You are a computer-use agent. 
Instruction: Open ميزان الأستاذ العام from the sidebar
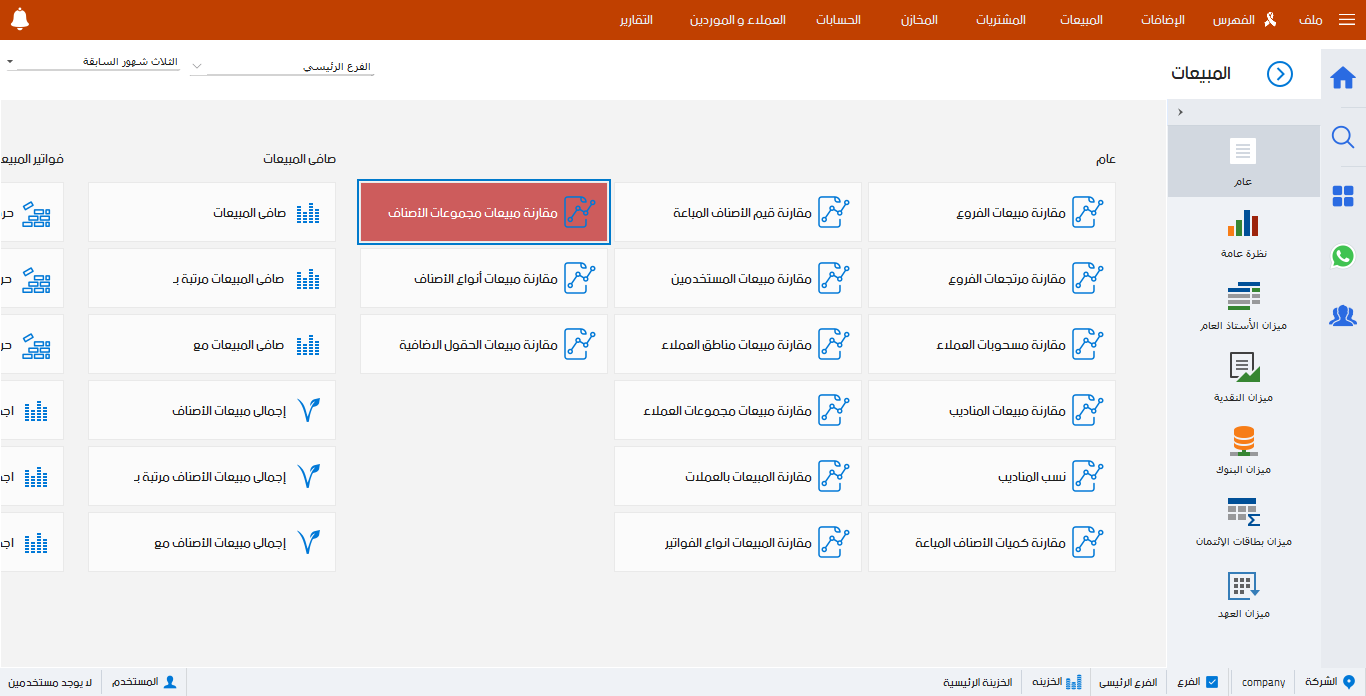[1243, 298]
